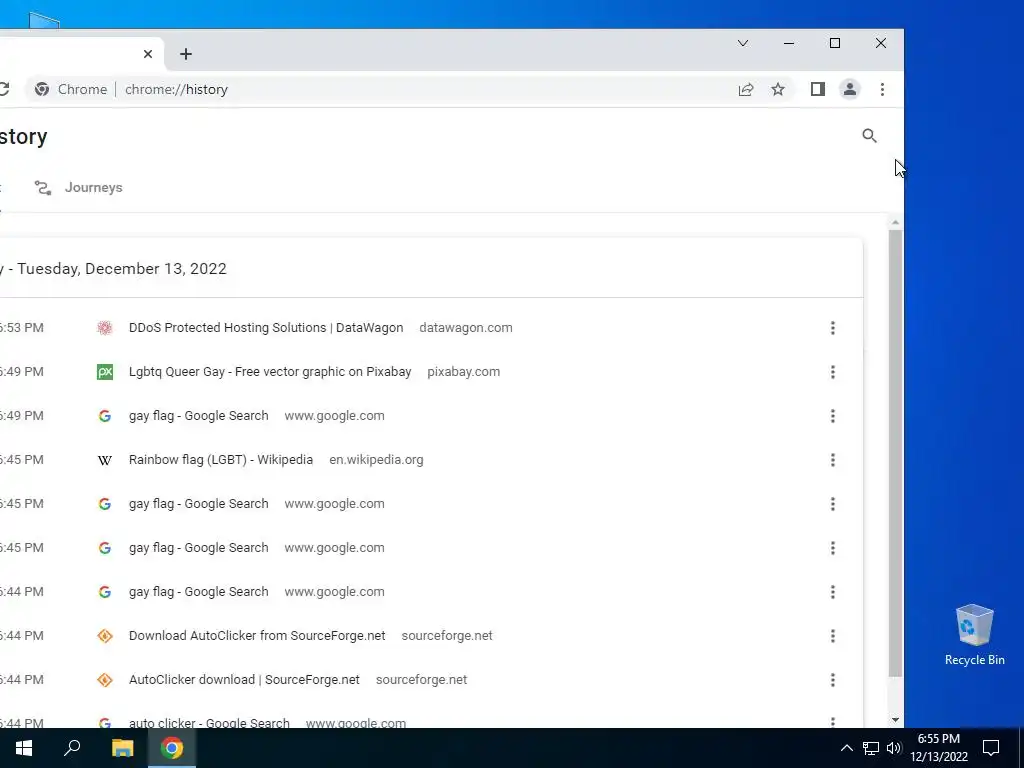Open Rainbow flag (LGBT) Wikipedia entry
The image size is (1024, 768).
click(221, 460)
